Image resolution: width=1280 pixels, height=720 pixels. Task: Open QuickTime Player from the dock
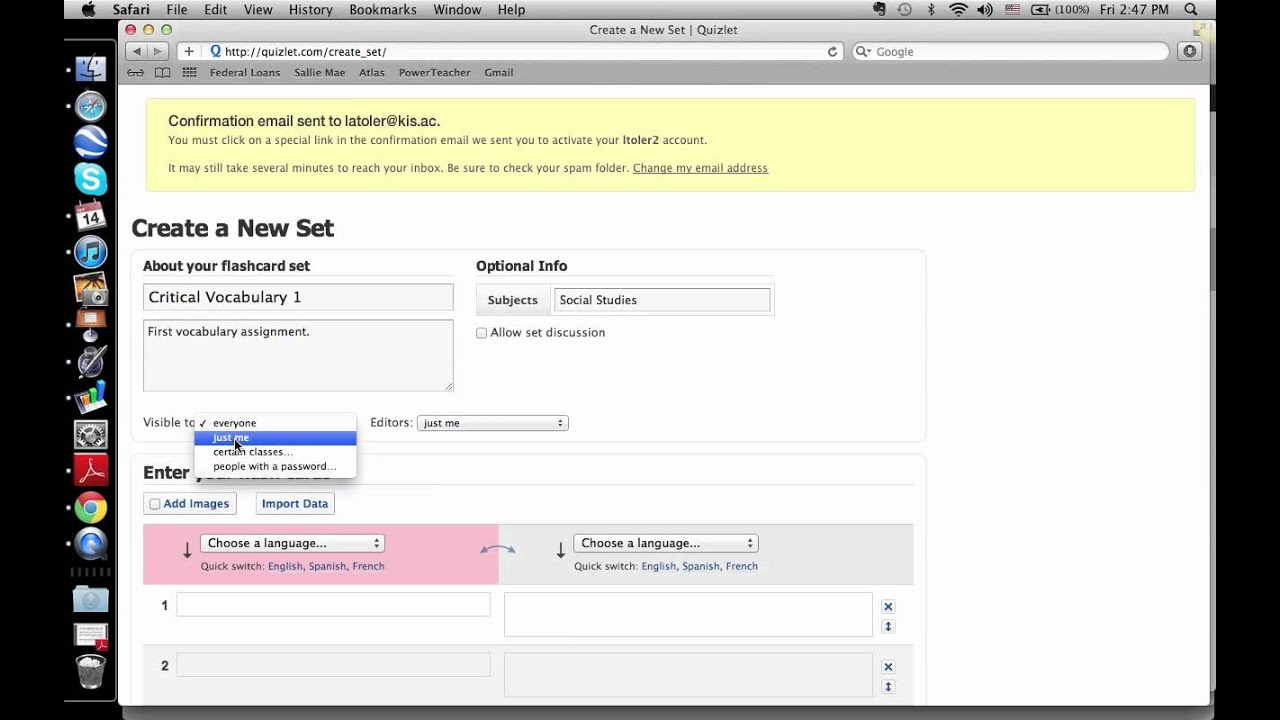(90, 544)
